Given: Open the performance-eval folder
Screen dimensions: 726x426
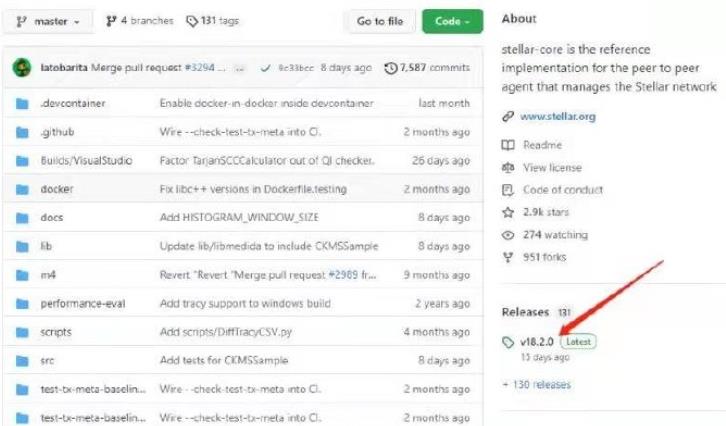Looking at the screenshot, I should click(x=83, y=304).
